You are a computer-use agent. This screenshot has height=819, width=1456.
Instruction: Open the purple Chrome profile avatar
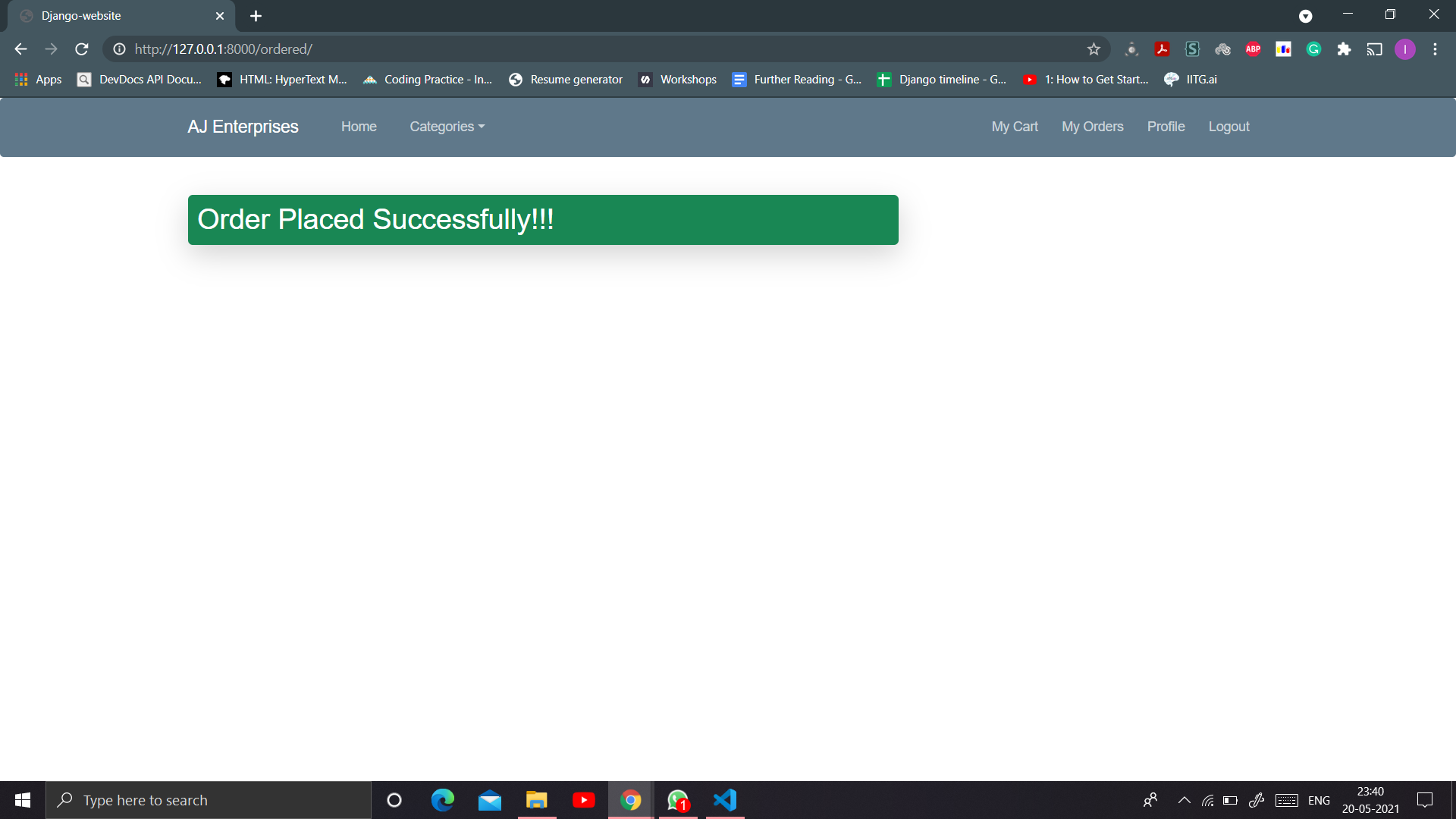(1405, 49)
